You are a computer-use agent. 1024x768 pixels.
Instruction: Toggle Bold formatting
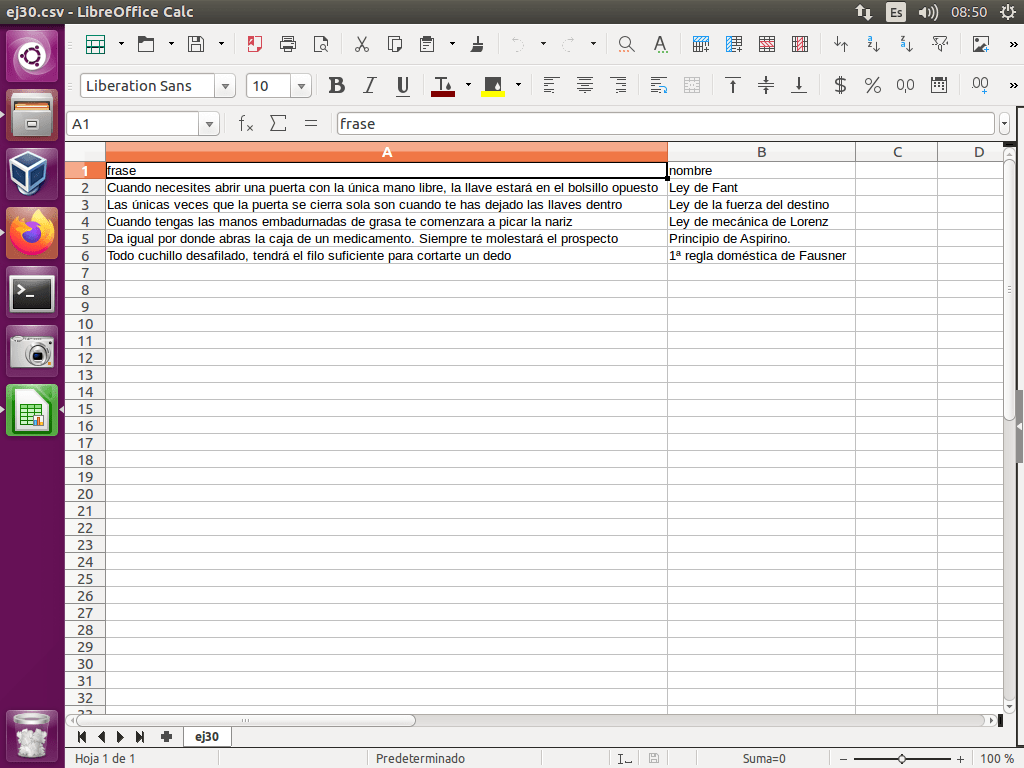tap(337, 86)
